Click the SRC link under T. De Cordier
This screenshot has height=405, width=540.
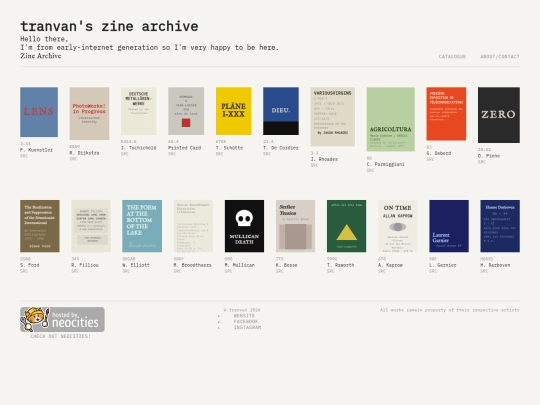(x=267, y=154)
